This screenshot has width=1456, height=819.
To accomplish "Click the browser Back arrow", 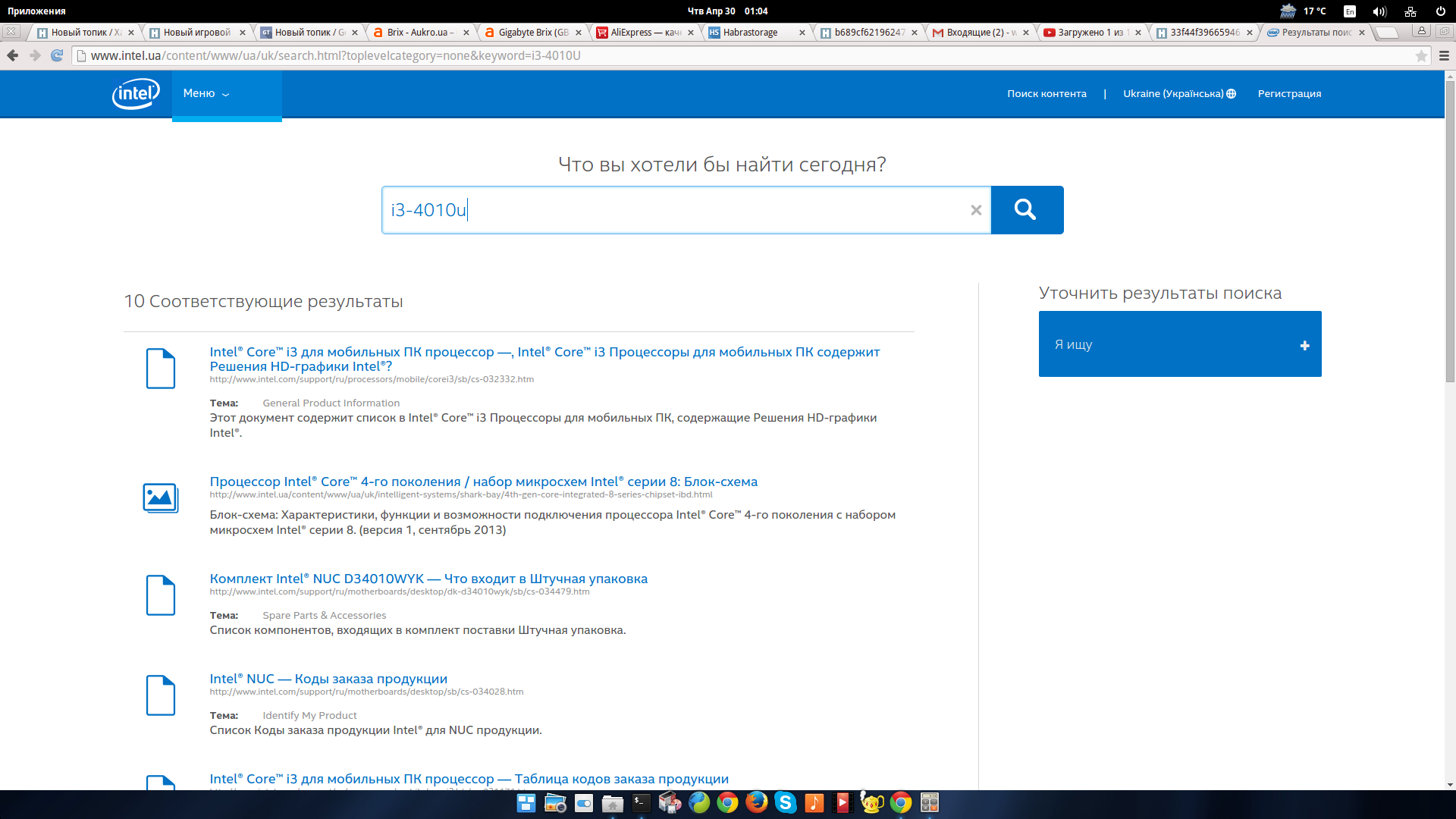I will pyautogui.click(x=13, y=55).
